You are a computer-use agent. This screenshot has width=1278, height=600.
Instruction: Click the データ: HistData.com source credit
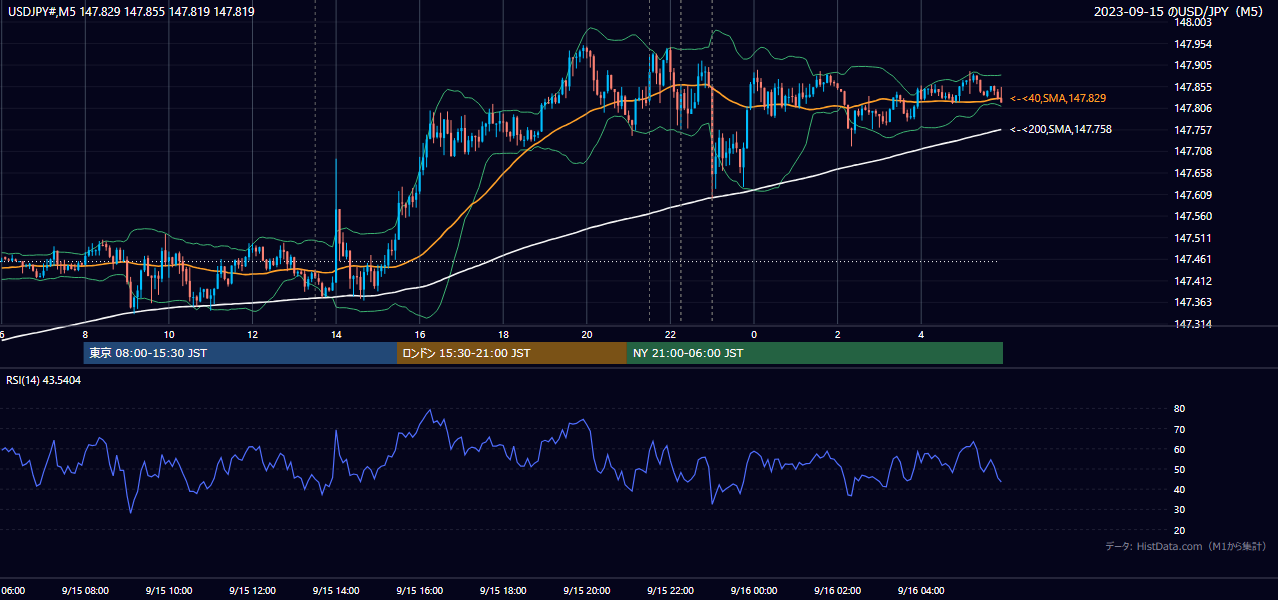tap(1186, 546)
